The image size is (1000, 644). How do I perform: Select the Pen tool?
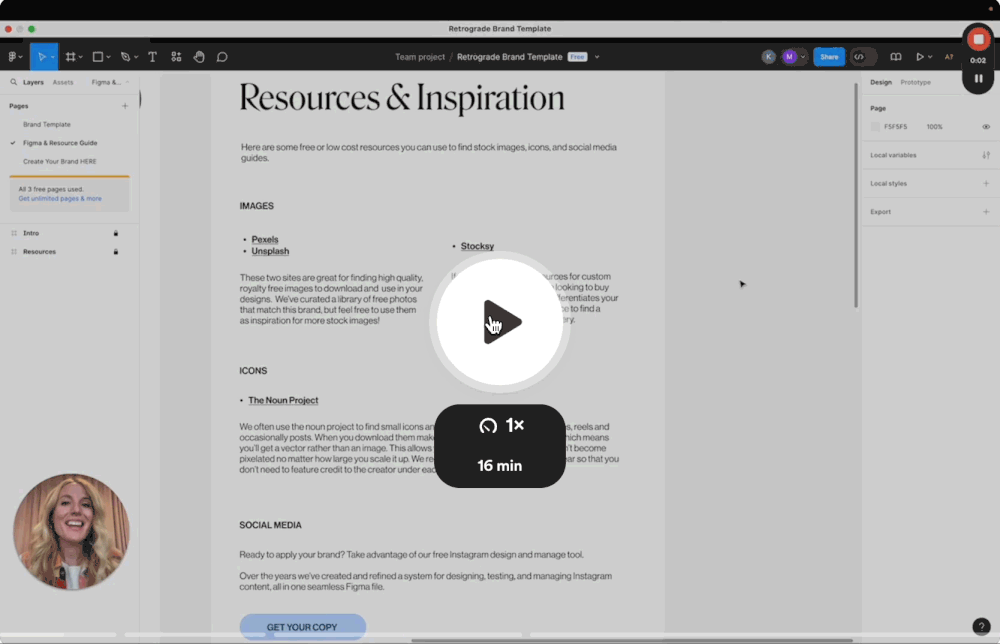[125, 57]
